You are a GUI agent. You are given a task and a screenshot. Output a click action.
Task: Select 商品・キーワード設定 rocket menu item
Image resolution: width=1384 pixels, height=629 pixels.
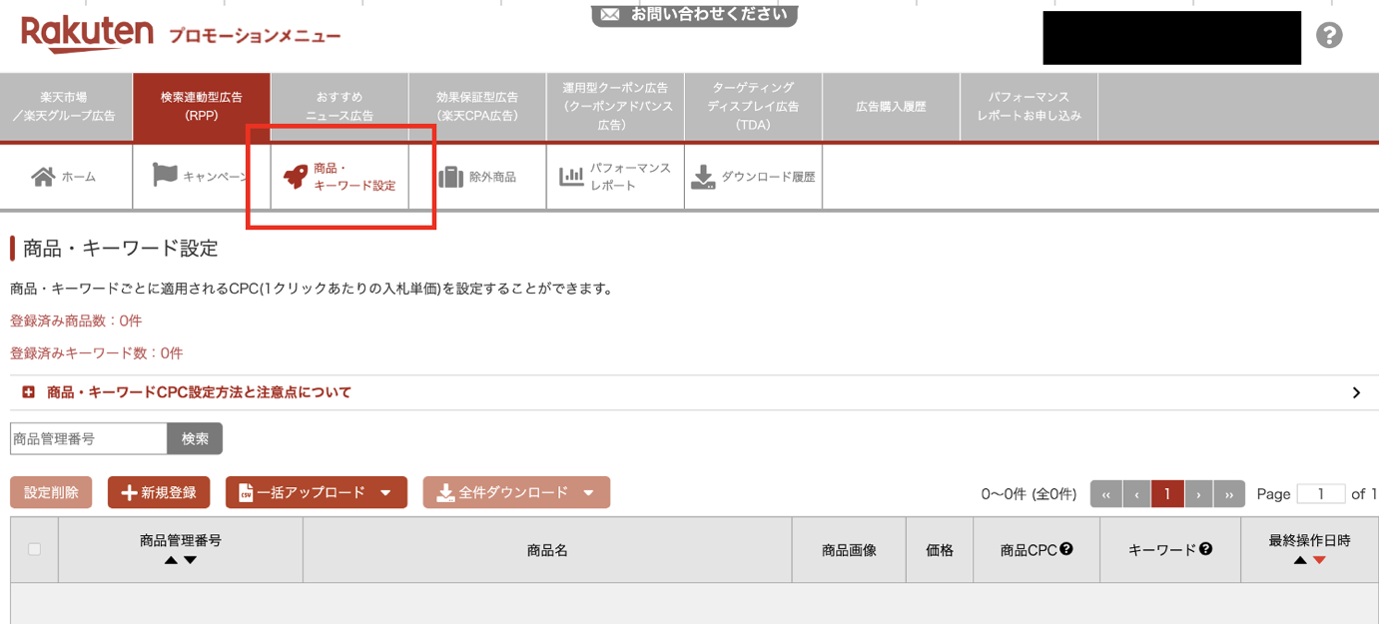pos(339,177)
